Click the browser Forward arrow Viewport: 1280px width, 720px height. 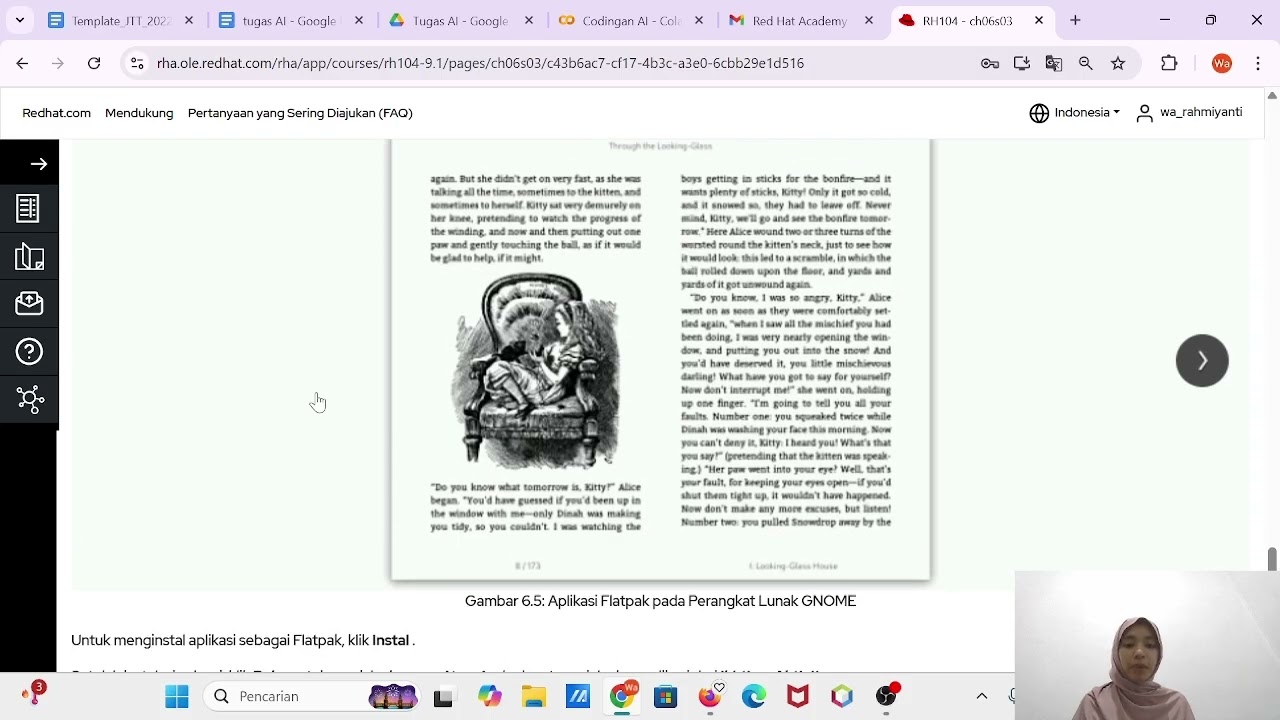[58, 63]
